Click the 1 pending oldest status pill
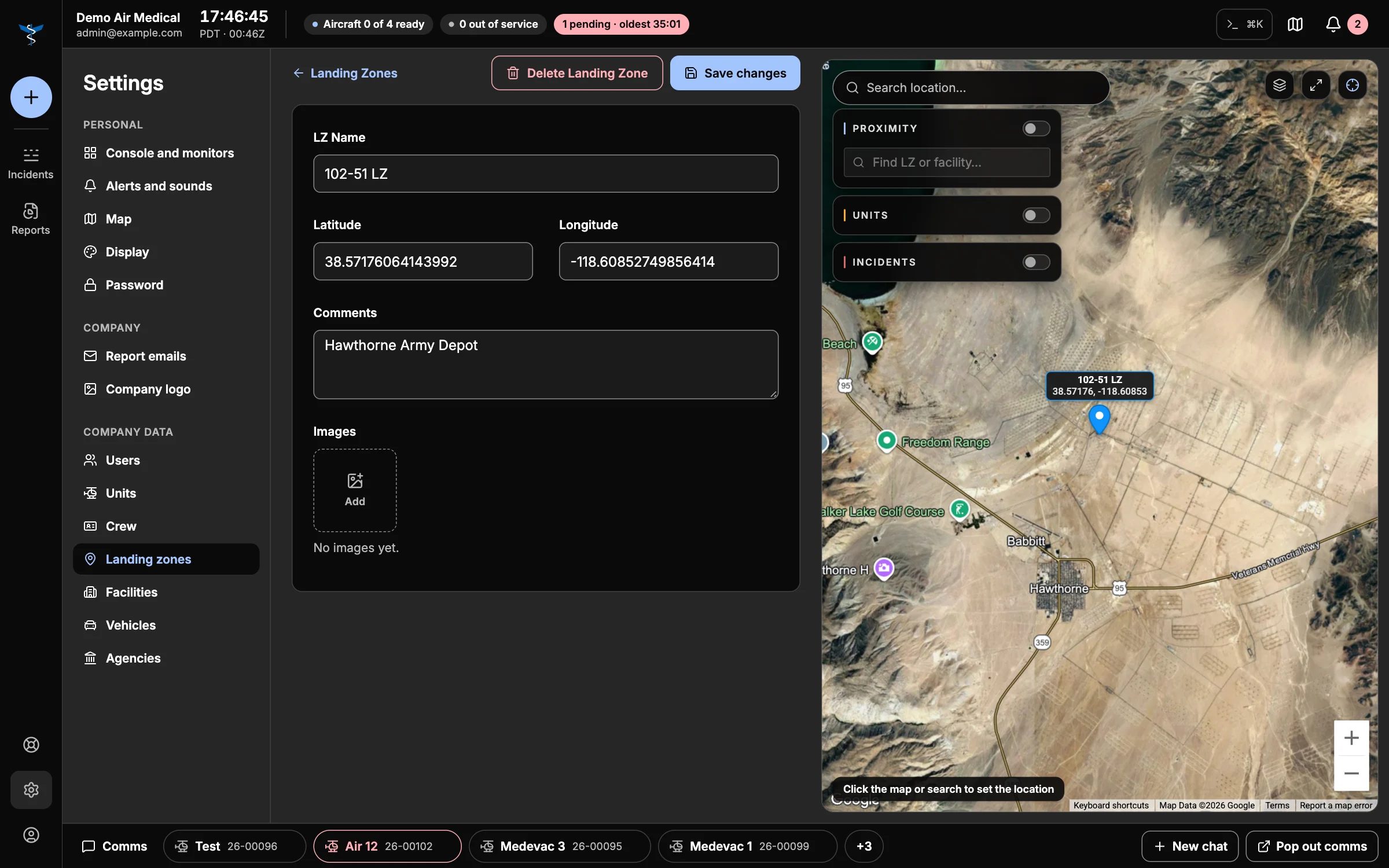Screen dimensions: 1389x868 (x=621, y=24)
